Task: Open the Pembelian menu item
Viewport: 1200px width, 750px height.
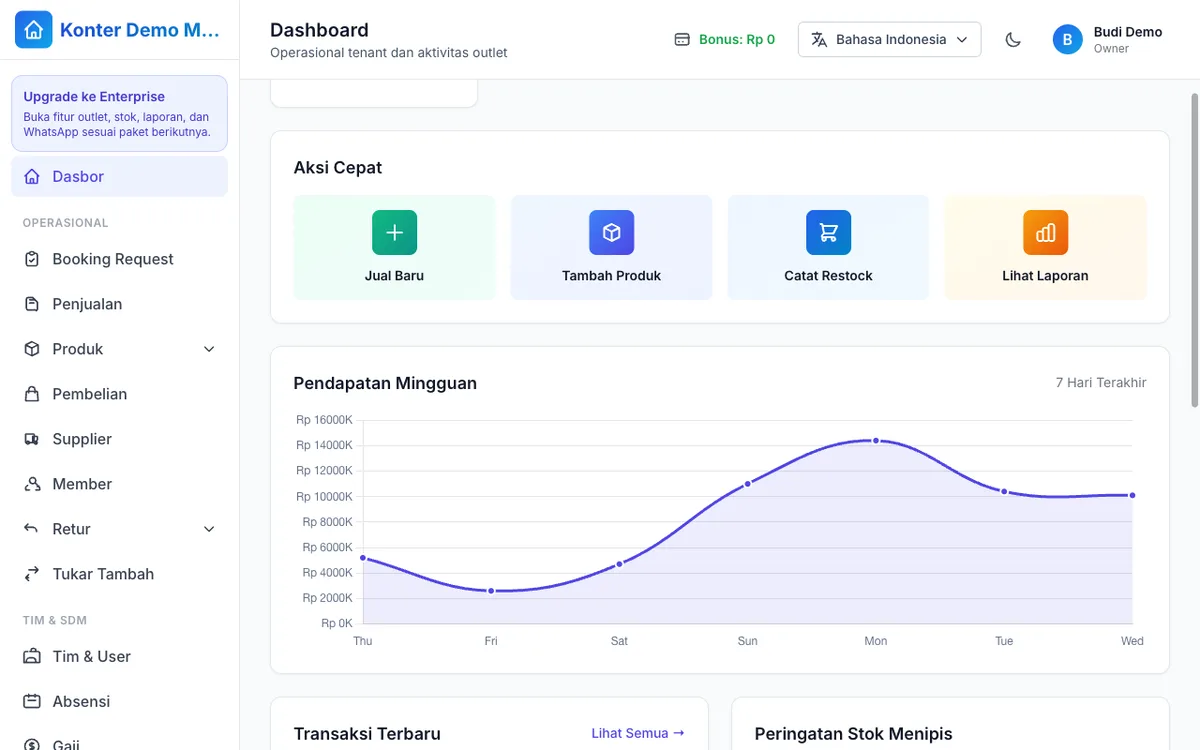Action: click(119, 394)
